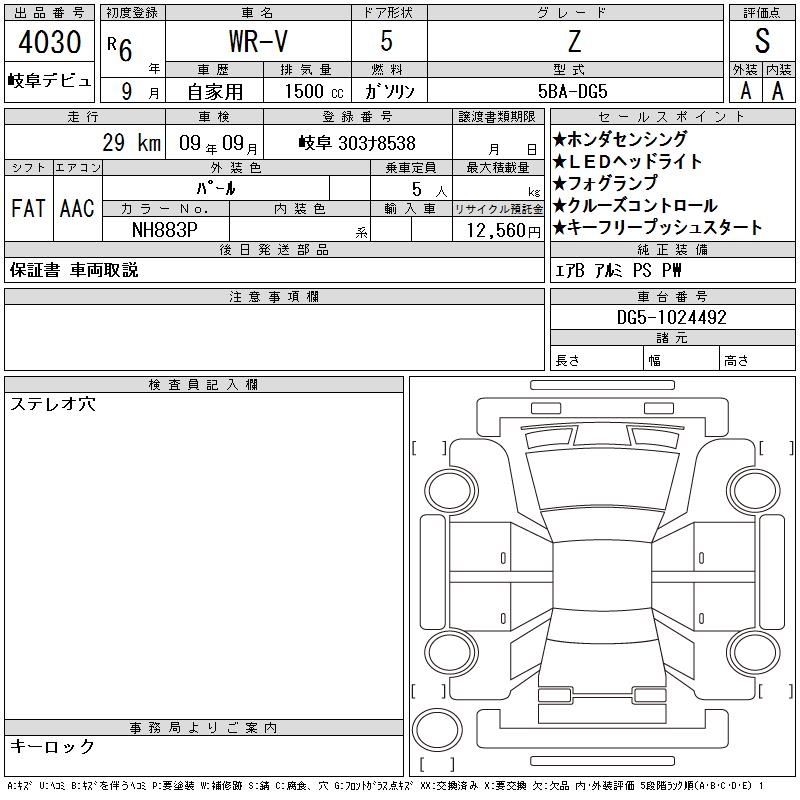Select the fuel type ガソリン
The height and width of the screenshot is (800, 800).
coord(389,91)
